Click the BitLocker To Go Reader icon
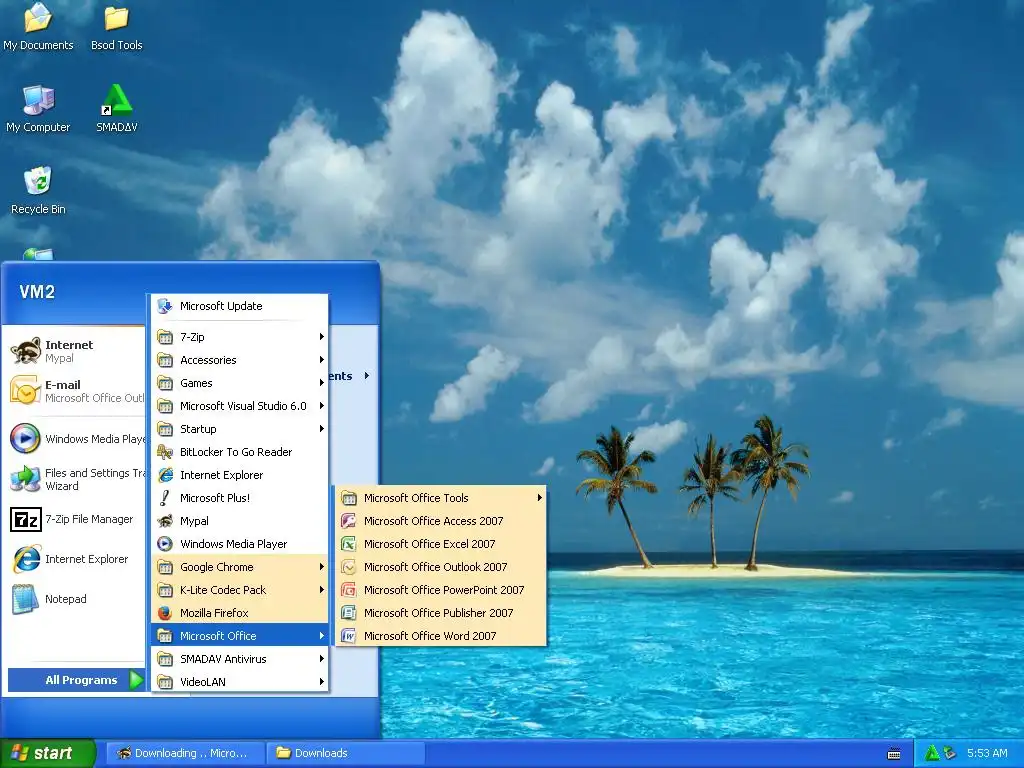The image size is (1024, 768). point(165,452)
